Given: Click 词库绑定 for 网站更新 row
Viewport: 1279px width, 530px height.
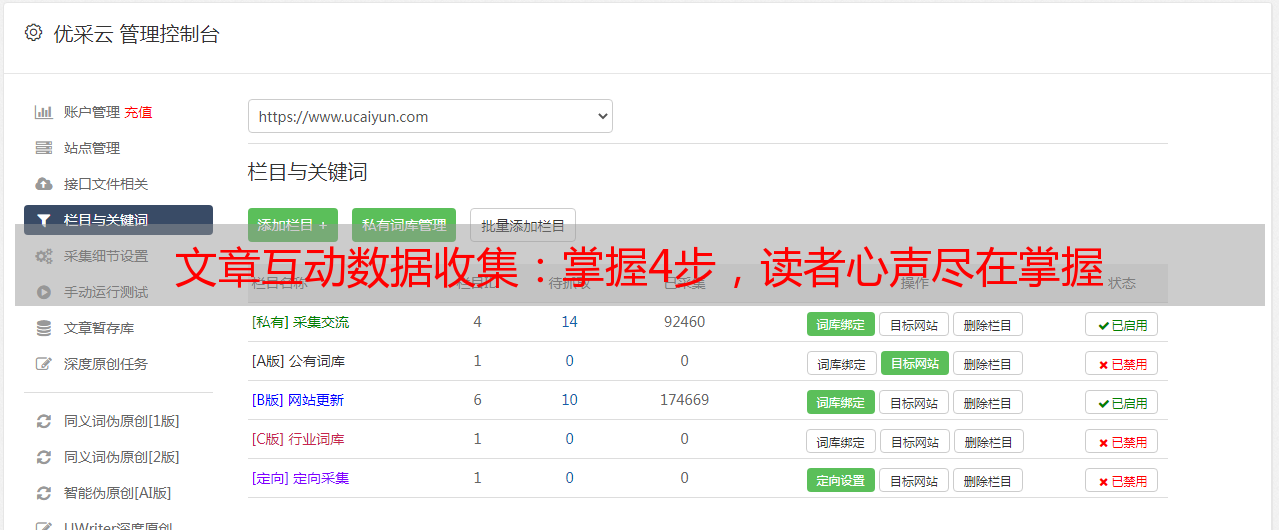Looking at the screenshot, I should tap(841, 402).
